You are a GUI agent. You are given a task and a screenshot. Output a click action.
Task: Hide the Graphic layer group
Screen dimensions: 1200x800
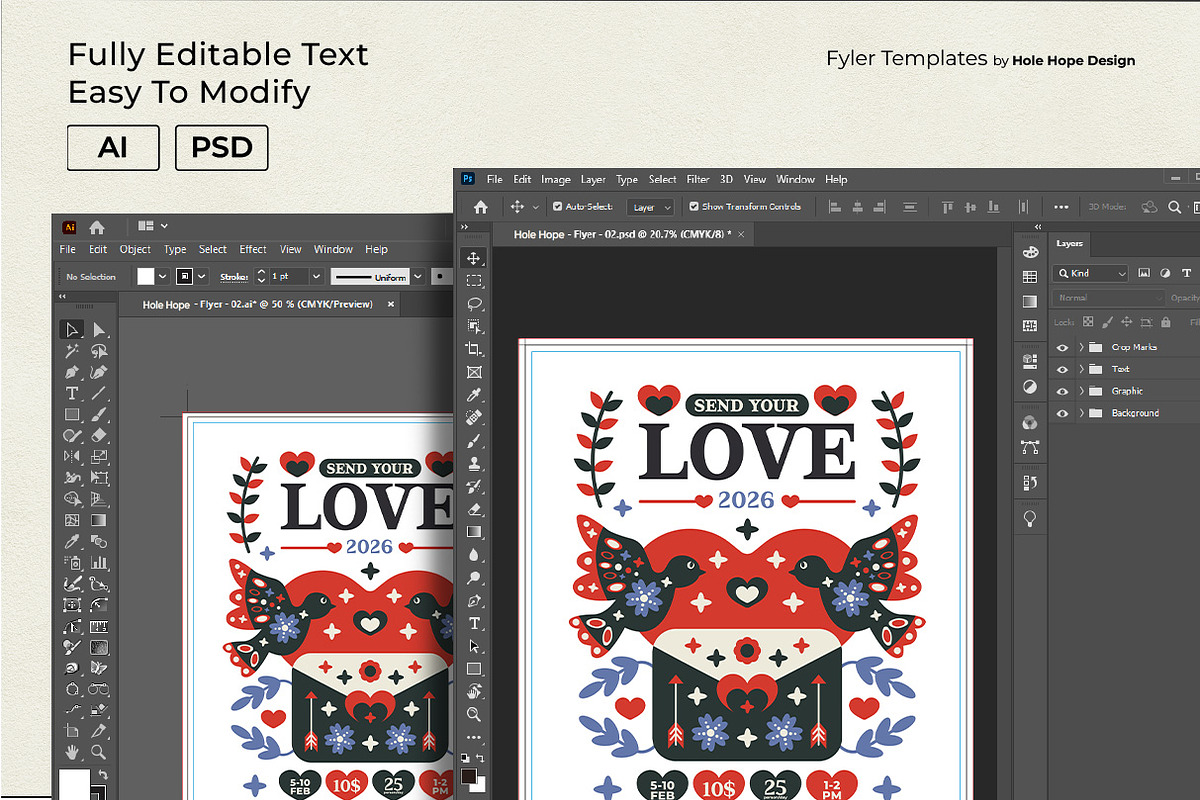click(1062, 391)
